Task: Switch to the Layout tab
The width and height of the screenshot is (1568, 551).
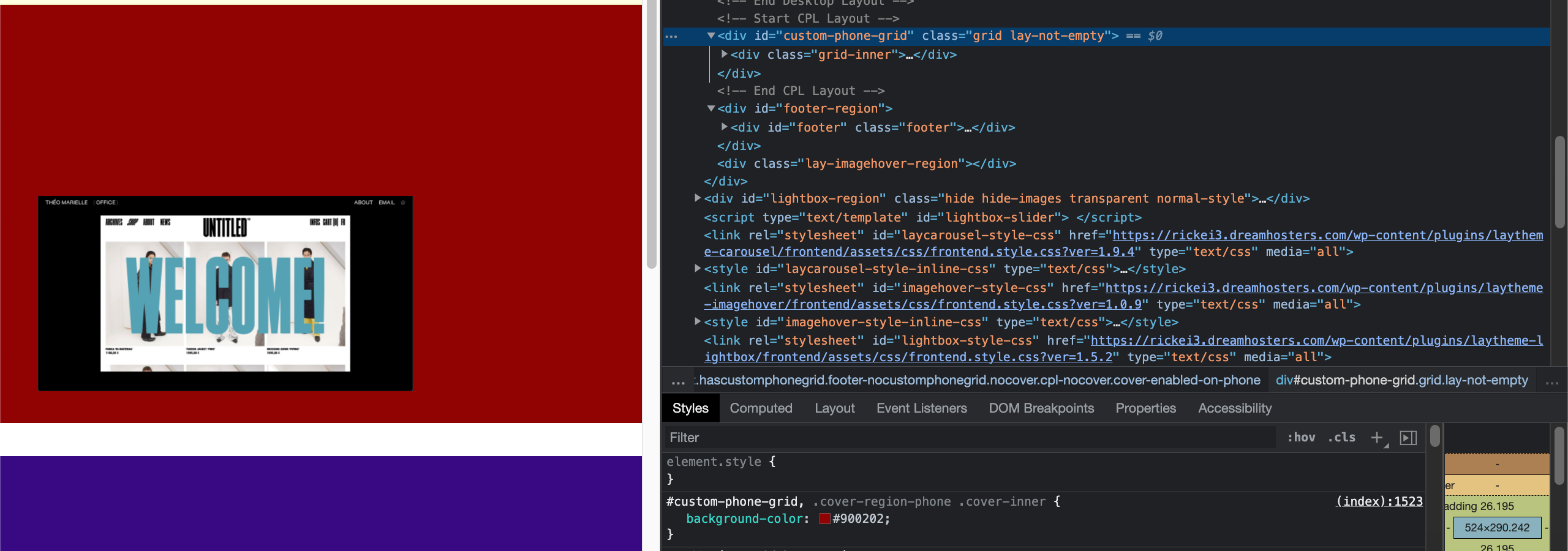Action: pos(834,408)
